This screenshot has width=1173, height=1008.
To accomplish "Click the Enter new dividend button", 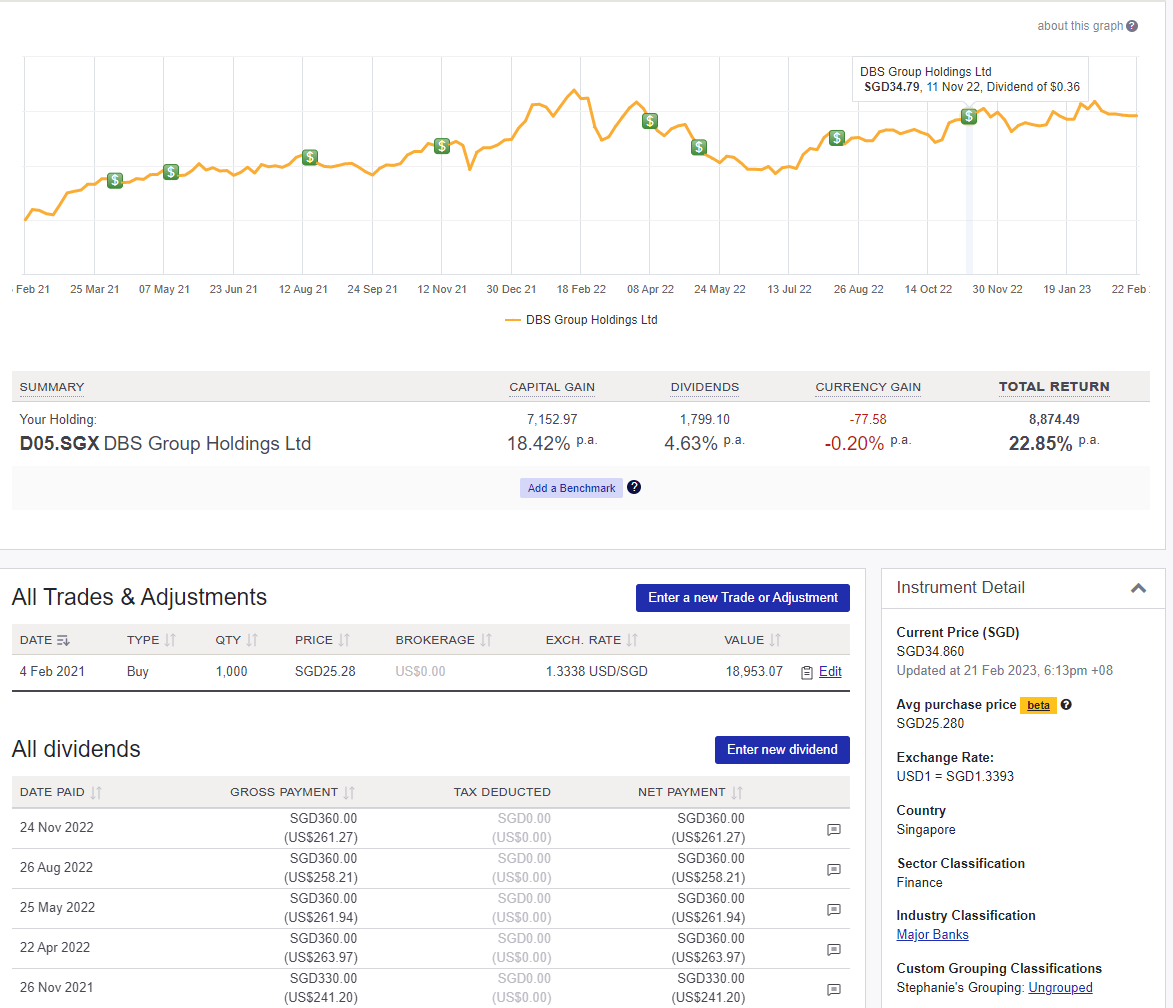I will click(782, 750).
